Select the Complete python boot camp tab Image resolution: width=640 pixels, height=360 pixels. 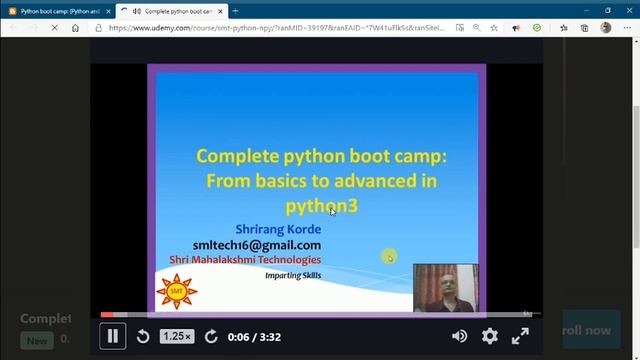(171, 11)
